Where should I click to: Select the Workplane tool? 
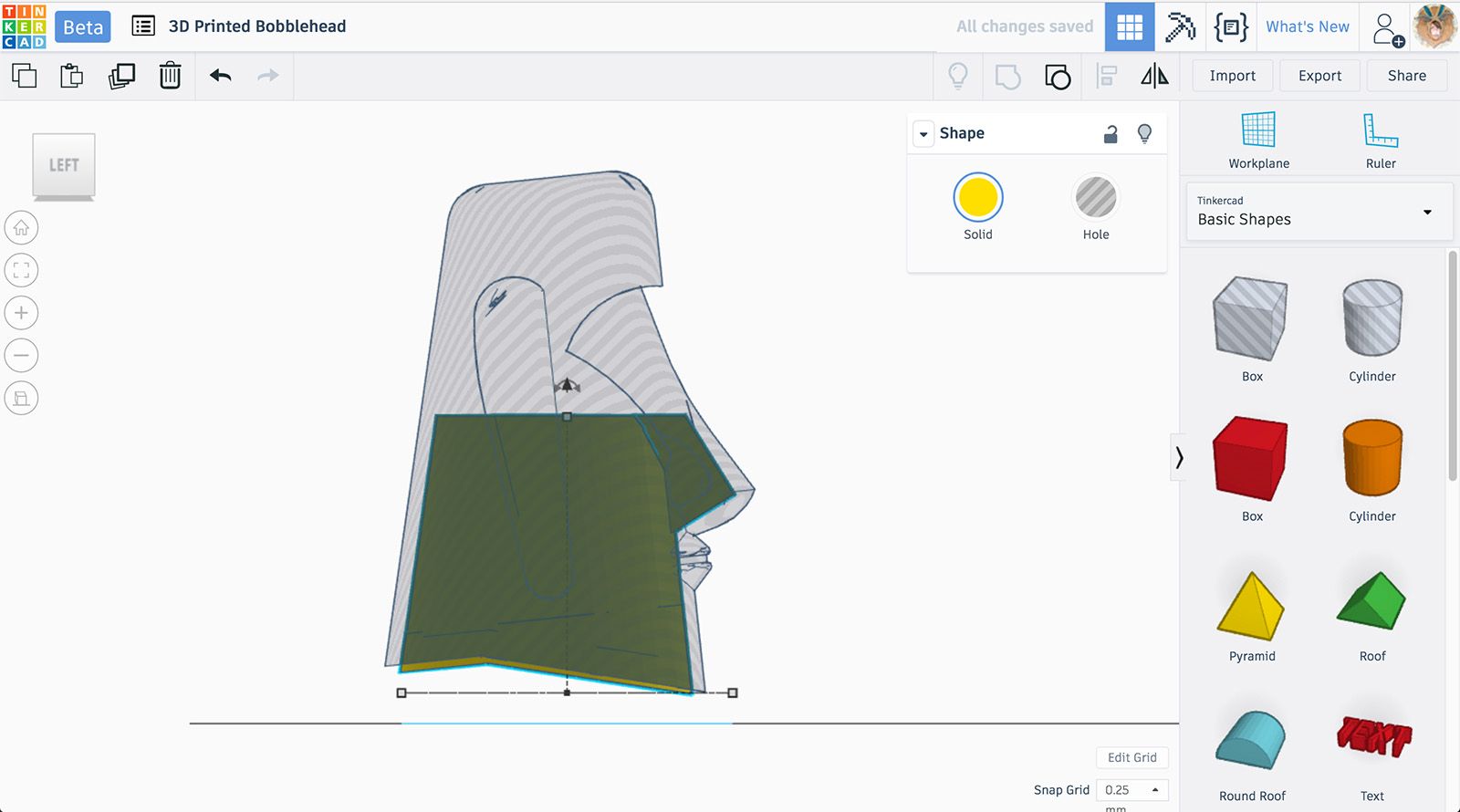pos(1258,141)
